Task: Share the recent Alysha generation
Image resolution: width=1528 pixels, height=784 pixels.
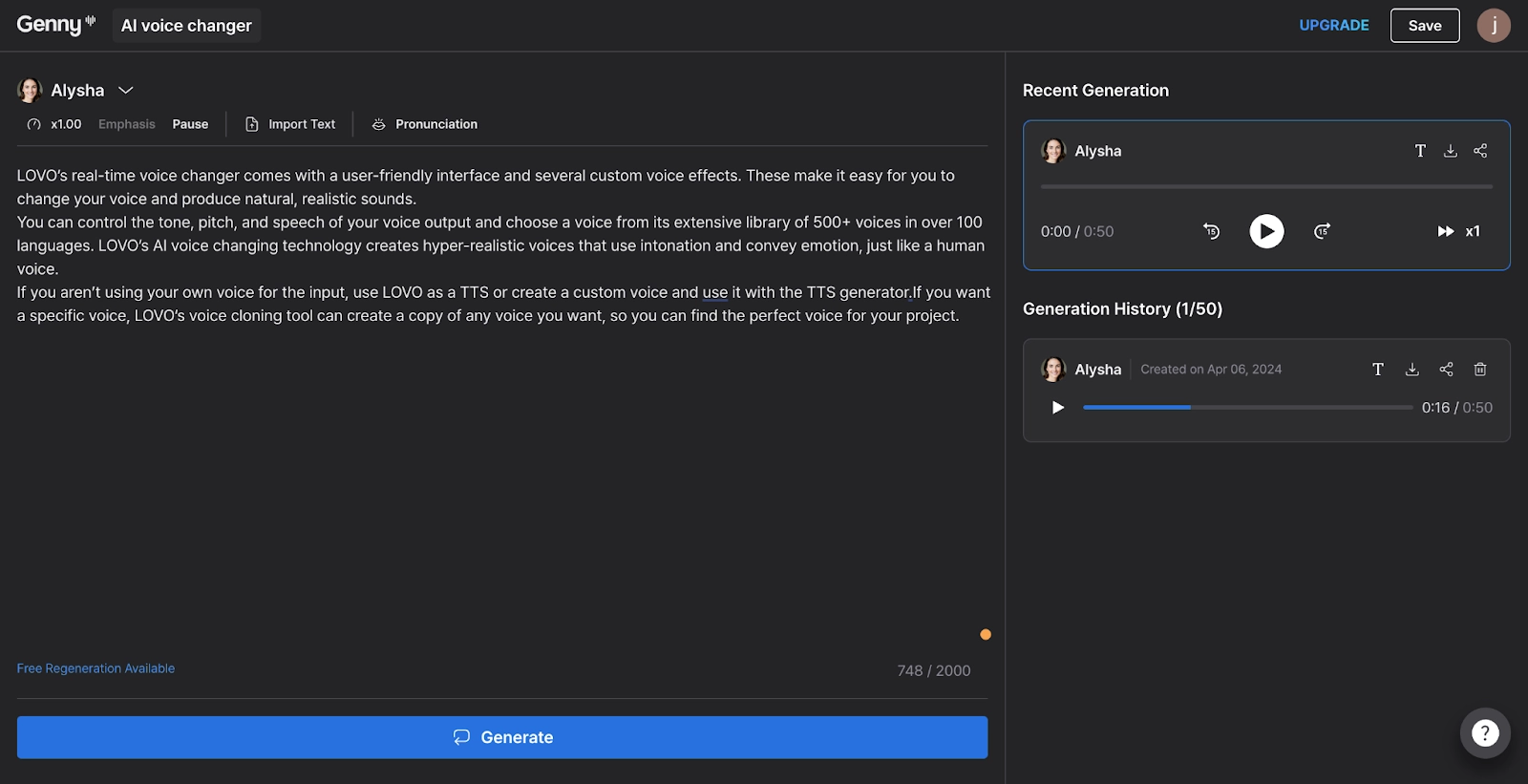Action: click(1481, 150)
